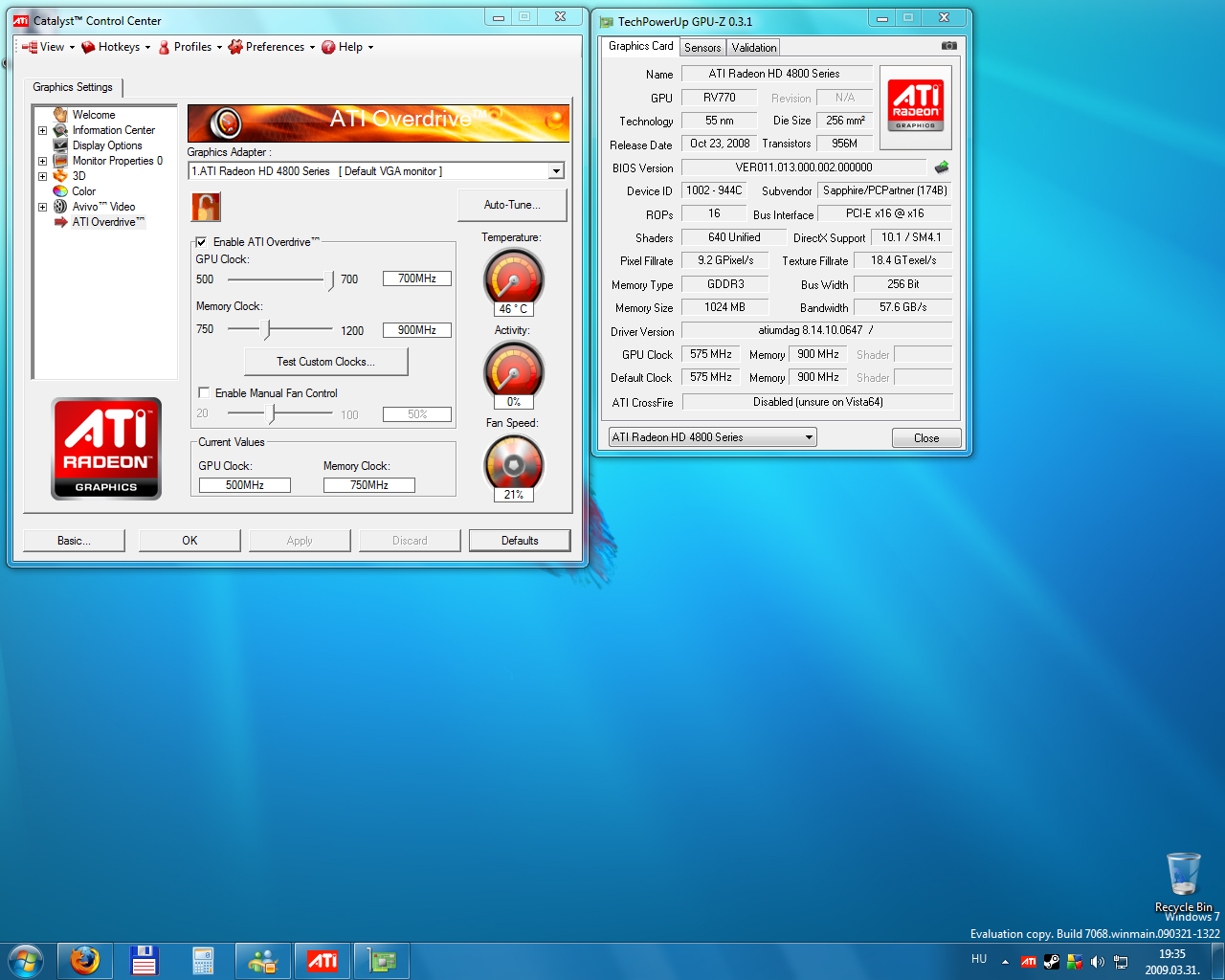The height and width of the screenshot is (980, 1225).
Task: Close the GPU-Z window via Close button
Action: (926, 438)
